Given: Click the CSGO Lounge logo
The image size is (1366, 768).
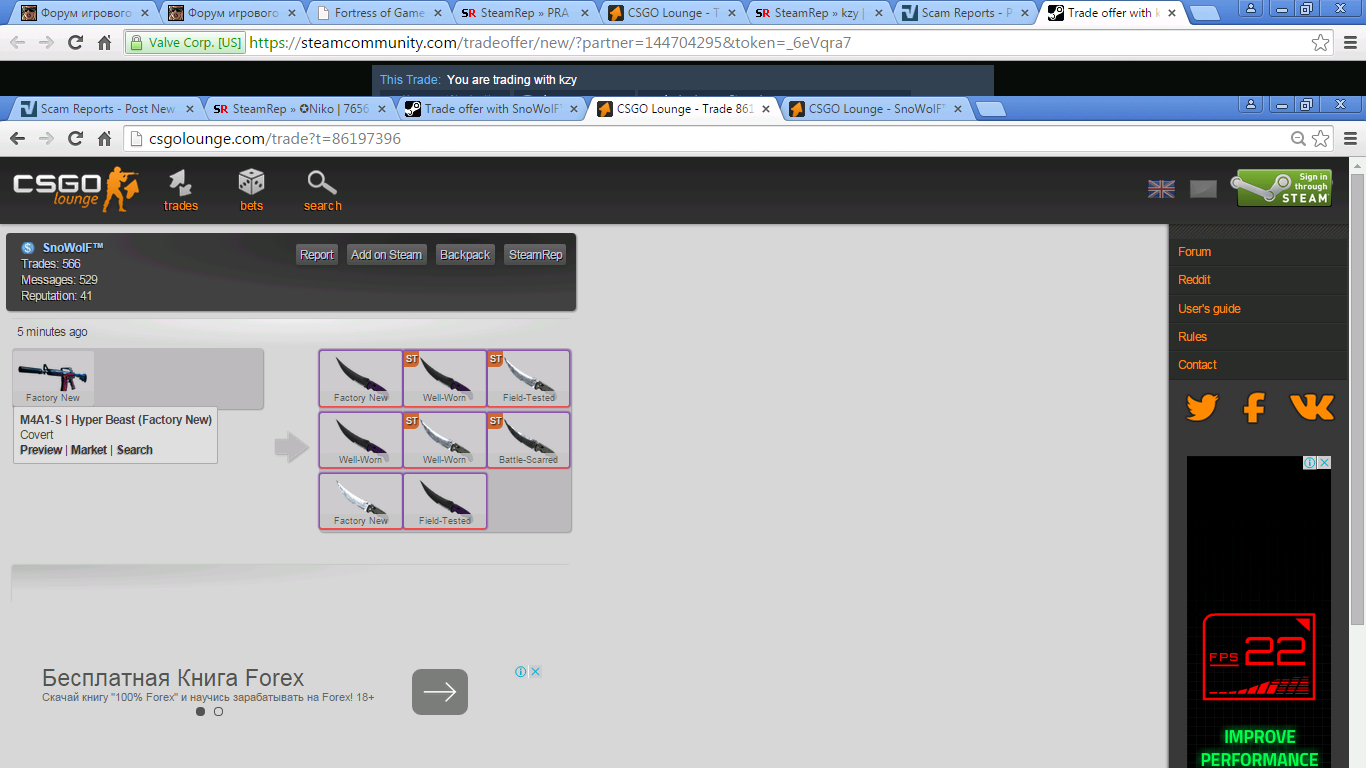Looking at the screenshot, I should (76, 188).
